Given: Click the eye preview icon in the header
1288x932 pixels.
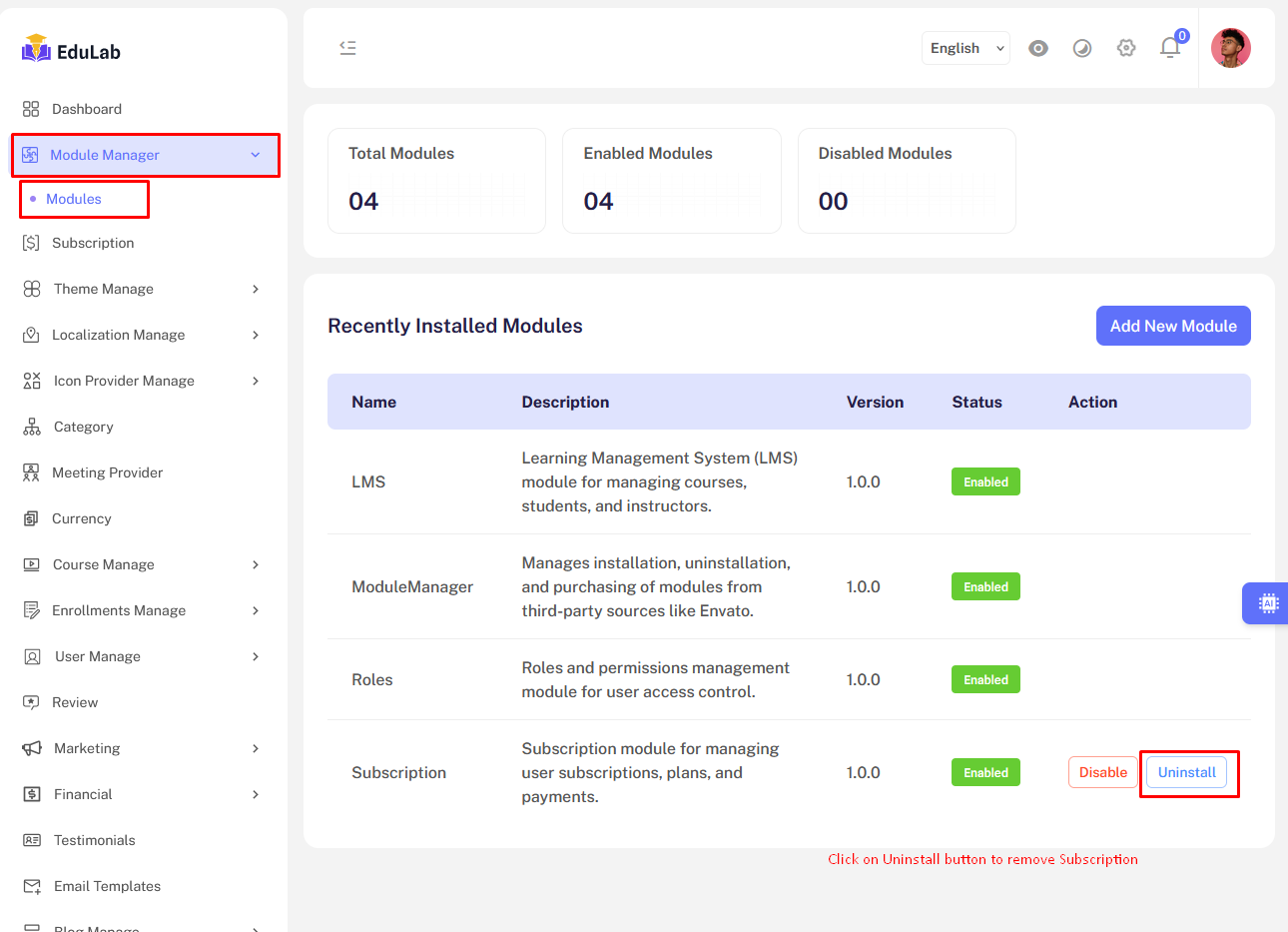Looking at the screenshot, I should click(1038, 47).
